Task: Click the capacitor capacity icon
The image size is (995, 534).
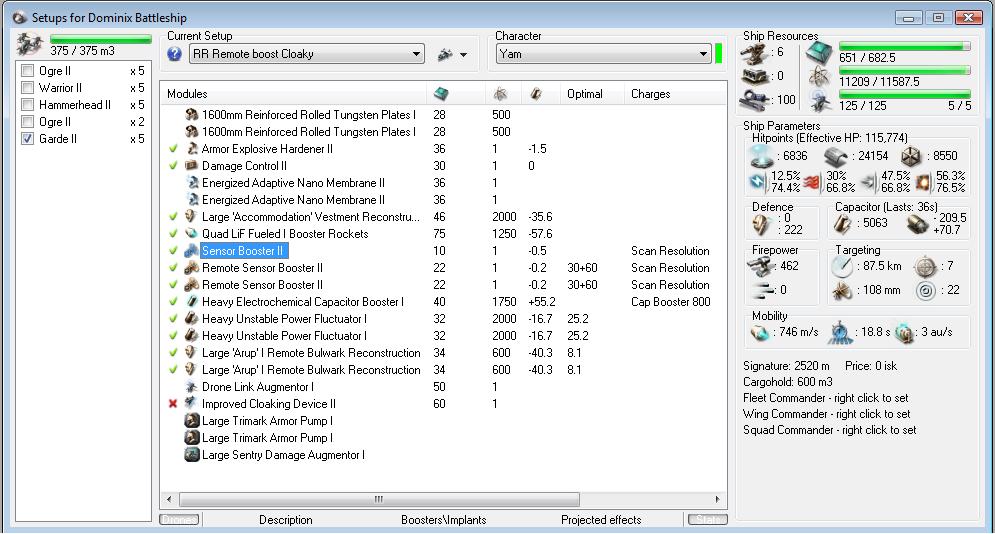Action: 843,223
